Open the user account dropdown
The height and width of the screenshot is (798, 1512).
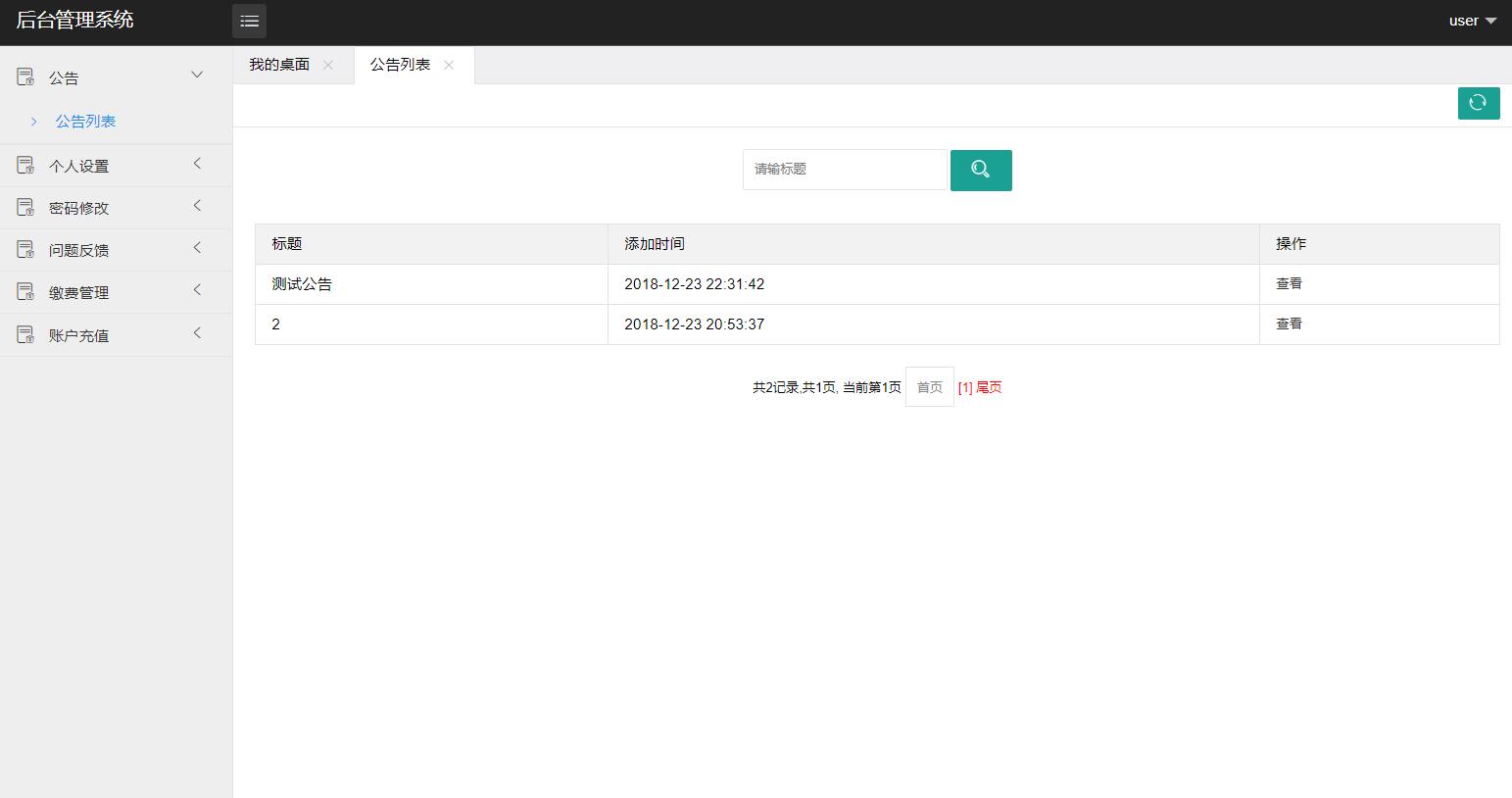coord(1472,20)
